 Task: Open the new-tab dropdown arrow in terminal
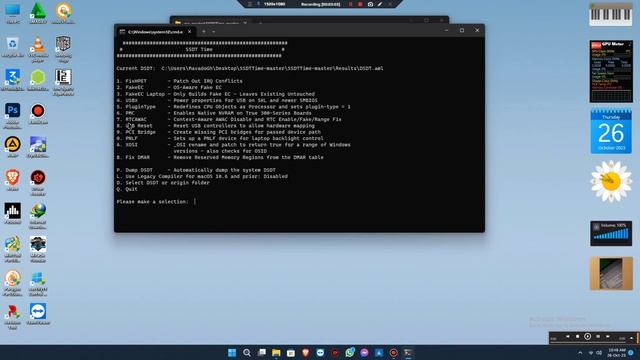point(213,31)
